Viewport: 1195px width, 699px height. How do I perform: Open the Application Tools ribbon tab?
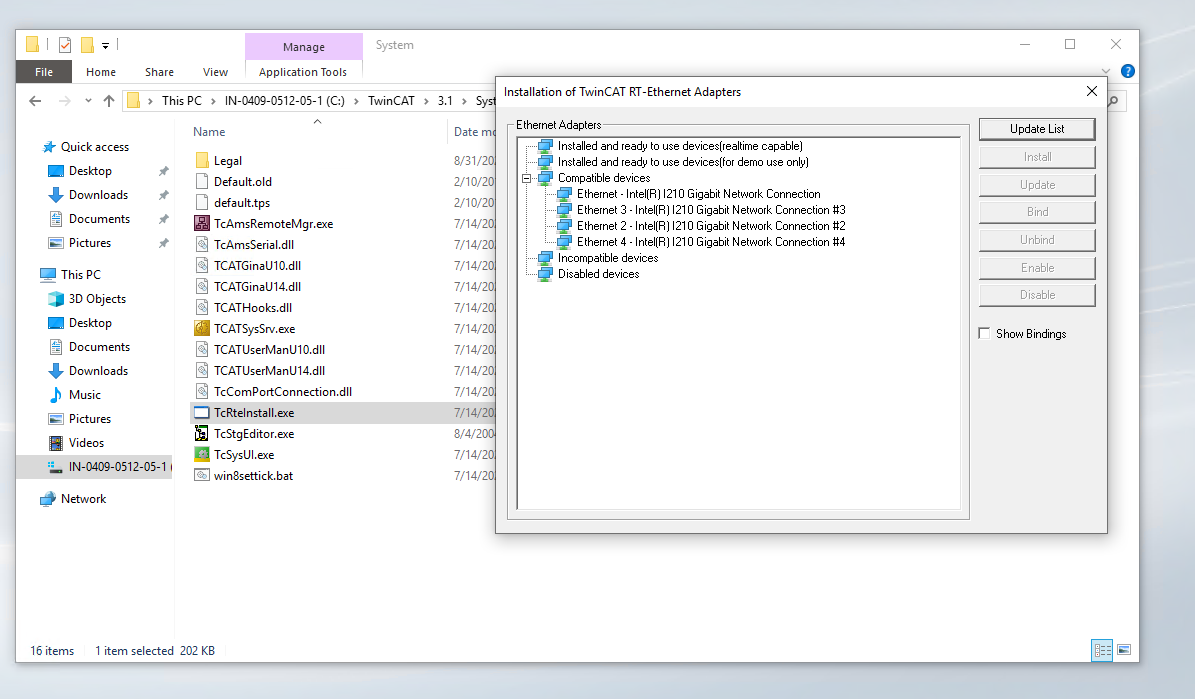[x=303, y=72]
